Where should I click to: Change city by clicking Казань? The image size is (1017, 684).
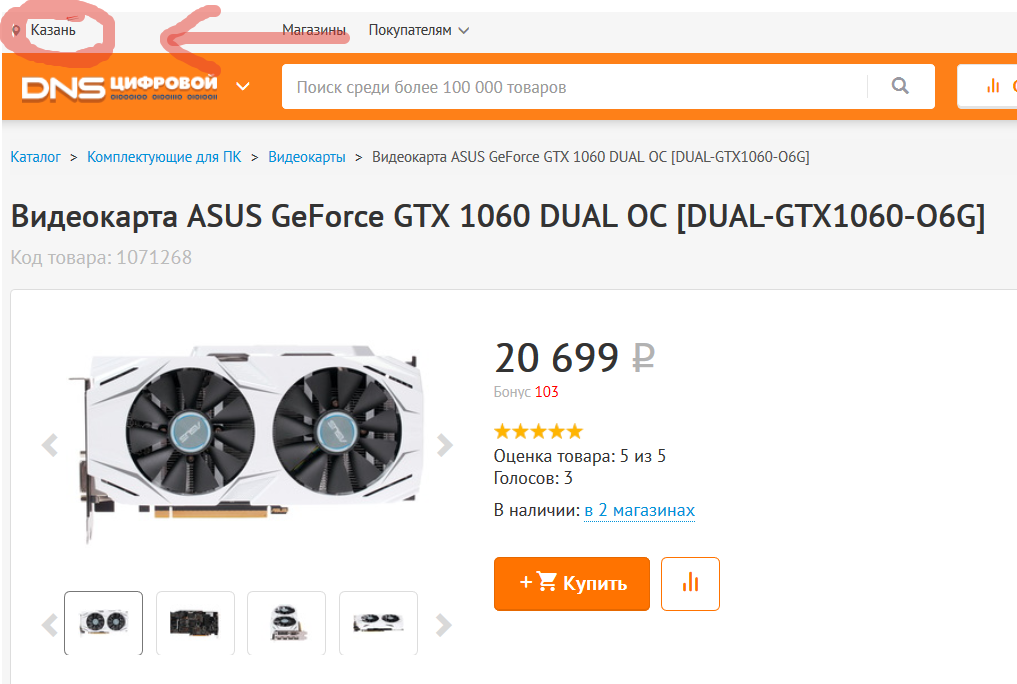53,30
